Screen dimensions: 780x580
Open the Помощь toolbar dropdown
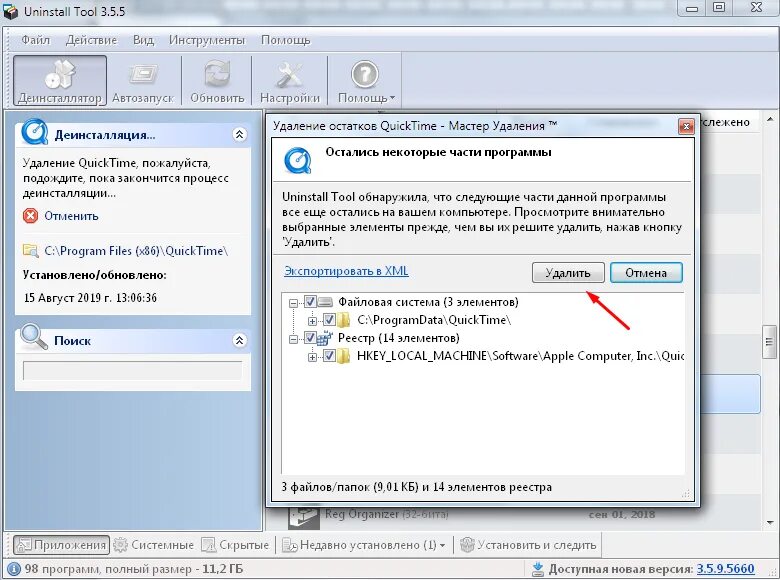click(x=365, y=80)
